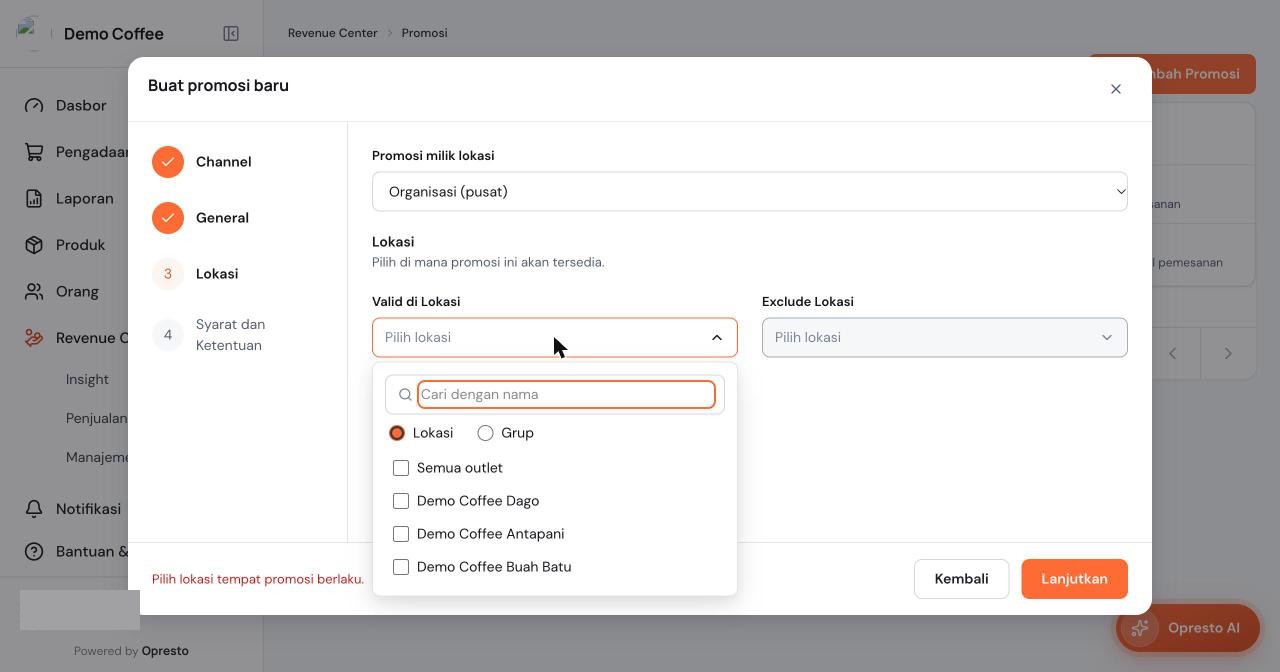Open Manajemen in the sidebar
Viewport: 1280px width, 672px height.
coord(97,457)
